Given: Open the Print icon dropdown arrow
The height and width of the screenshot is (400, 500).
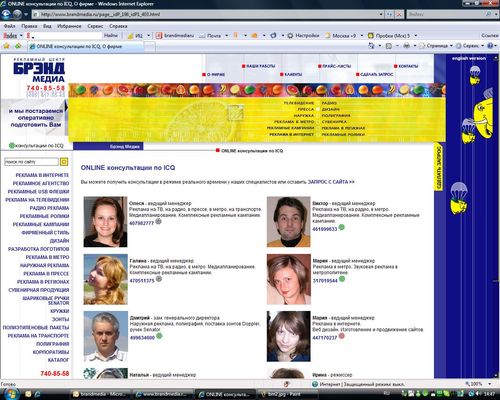Looking at the screenshot, I should (415, 46).
